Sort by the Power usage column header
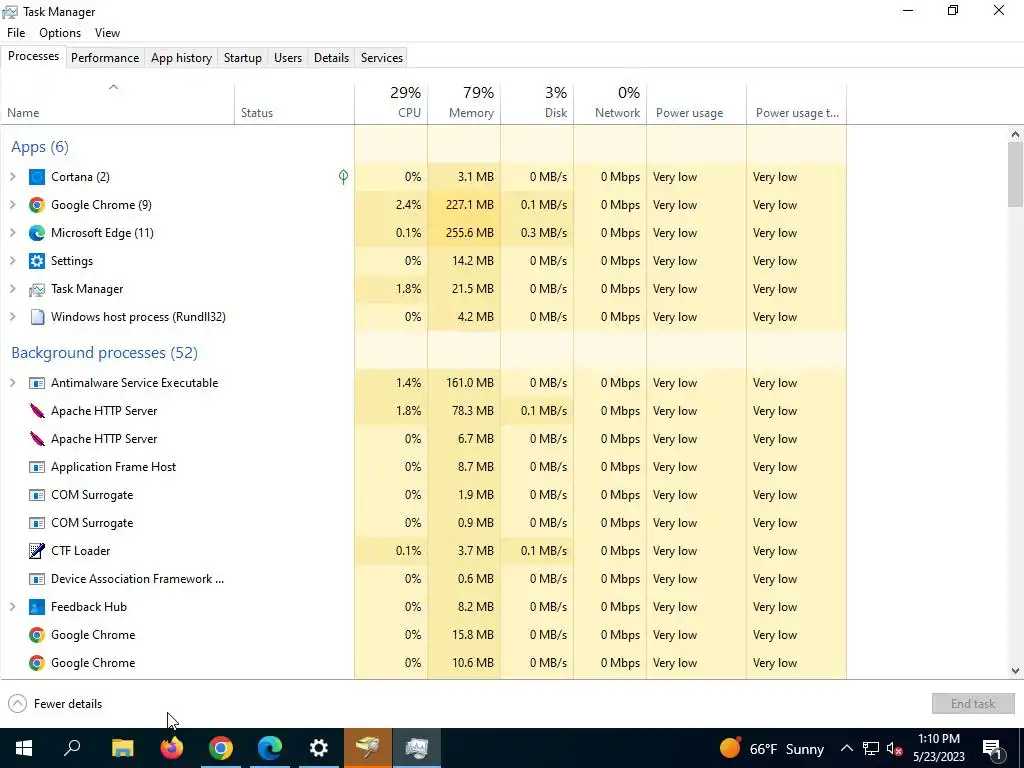 pyautogui.click(x=697, y=103)
